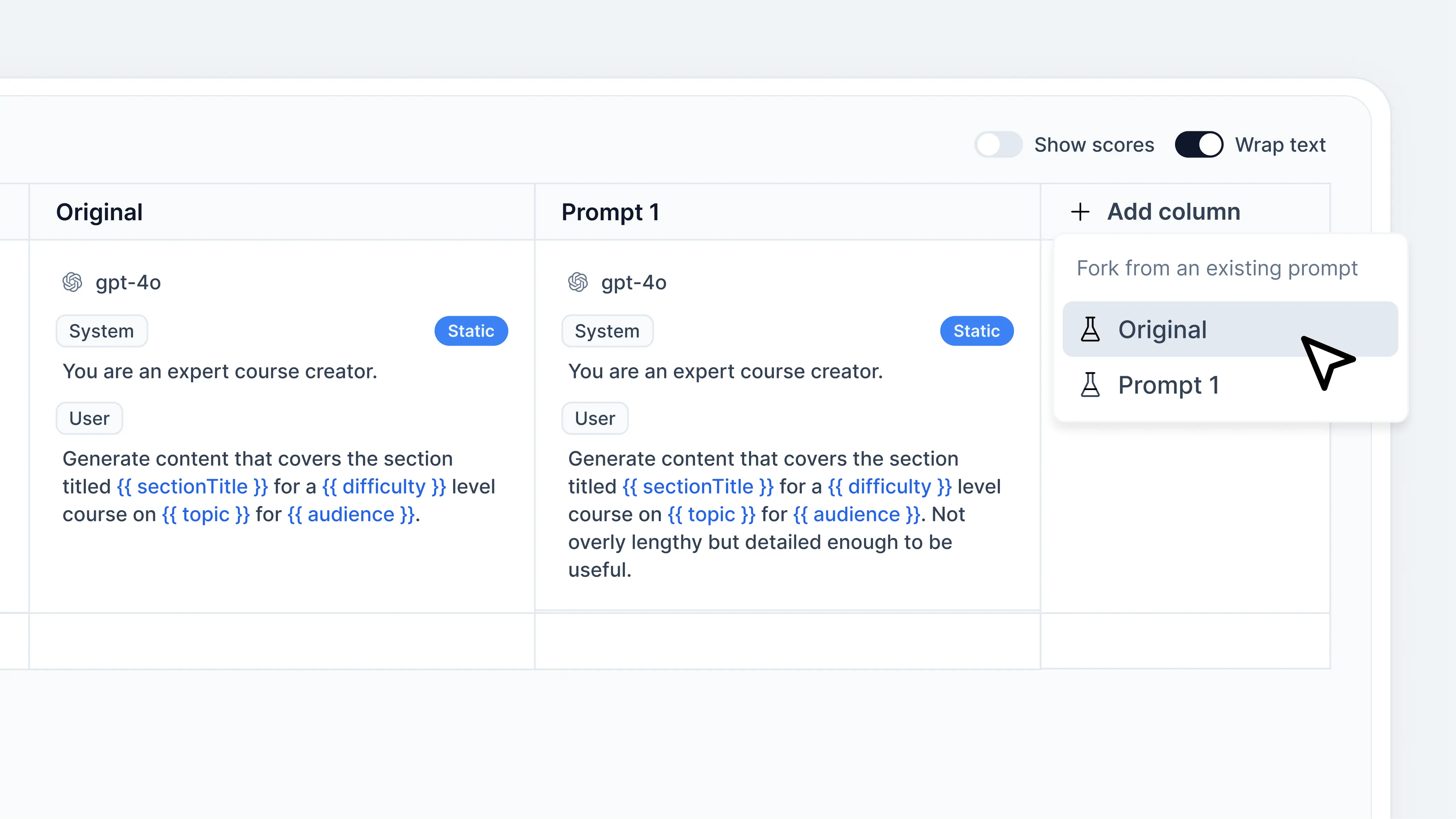Screen dimensions: 1456x819
Task: Select Prompt 1 from the fork prompt menu
Action: [1169, 385]
